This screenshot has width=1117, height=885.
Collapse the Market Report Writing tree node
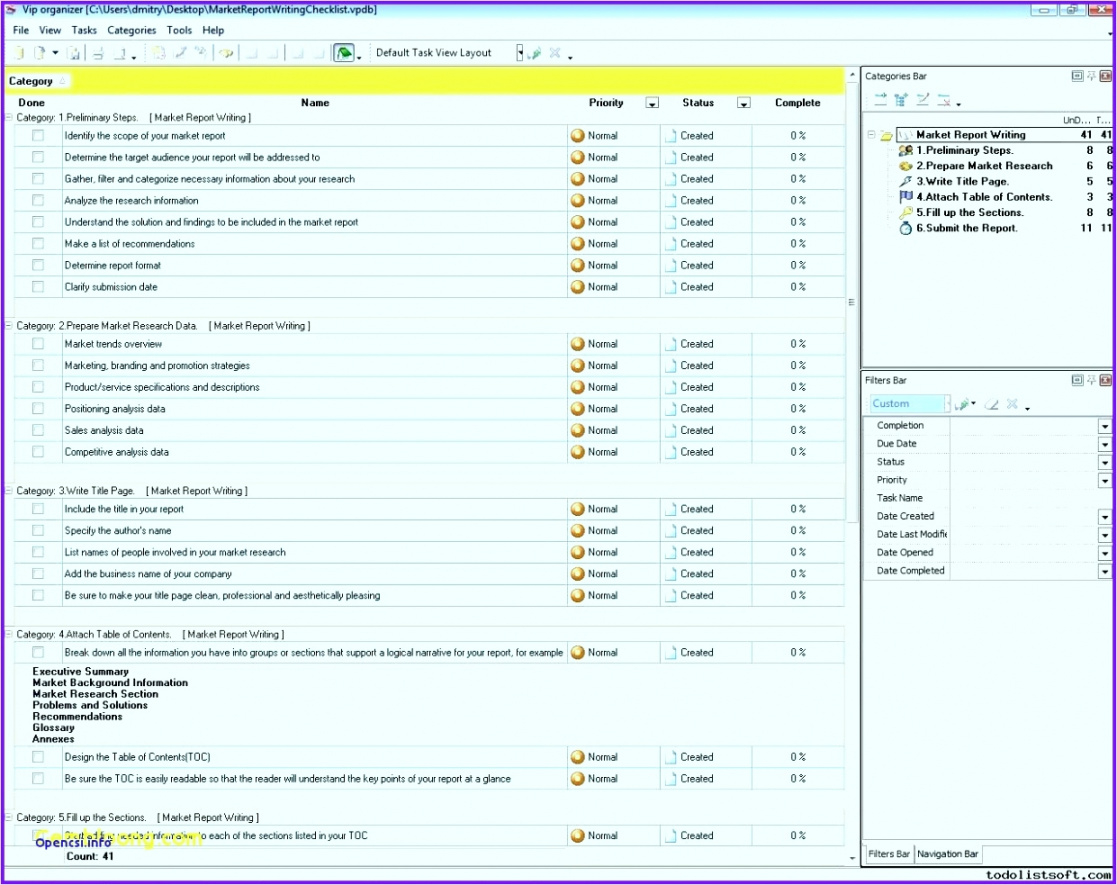pyautogui.click(x=872, y=135)
